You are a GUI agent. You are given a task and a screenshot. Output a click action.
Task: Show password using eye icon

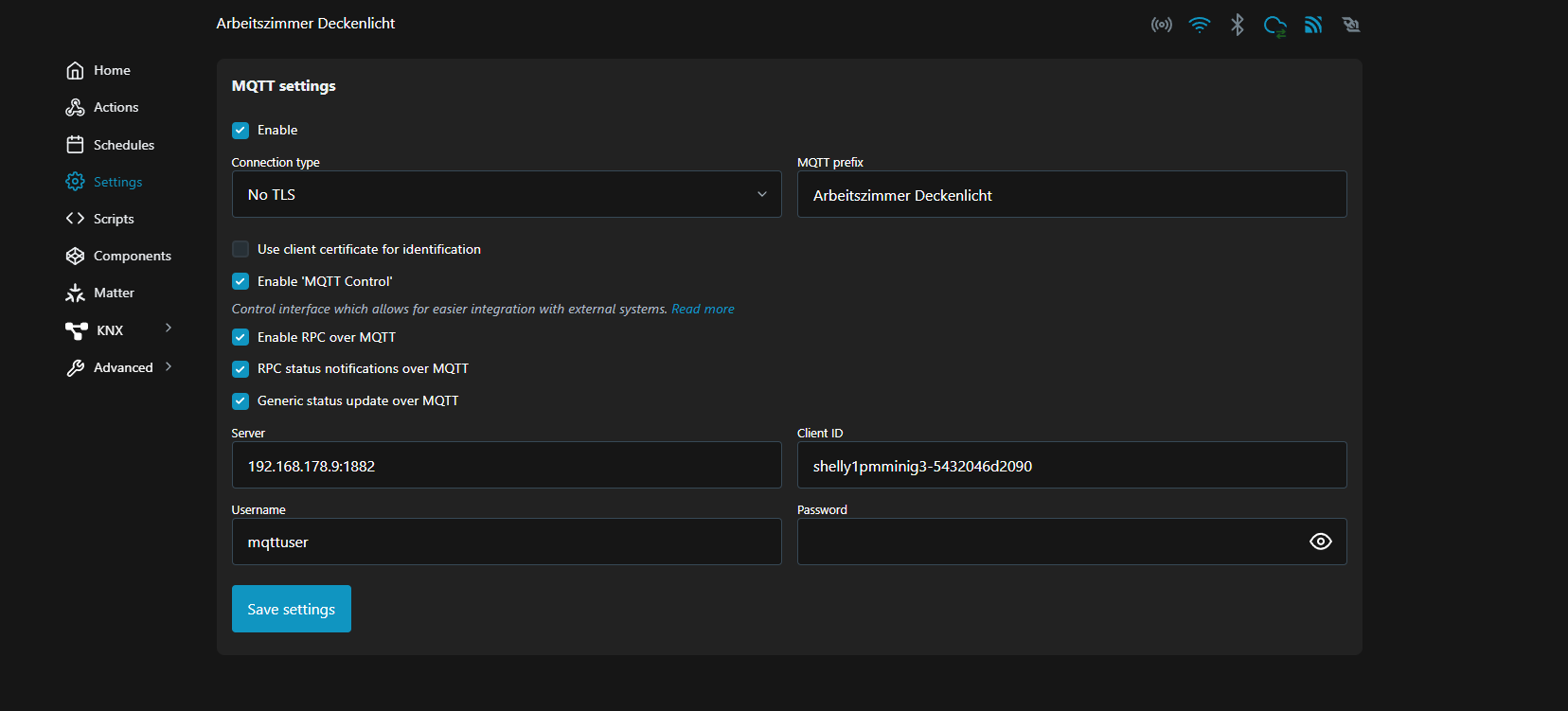(1320, 542)
